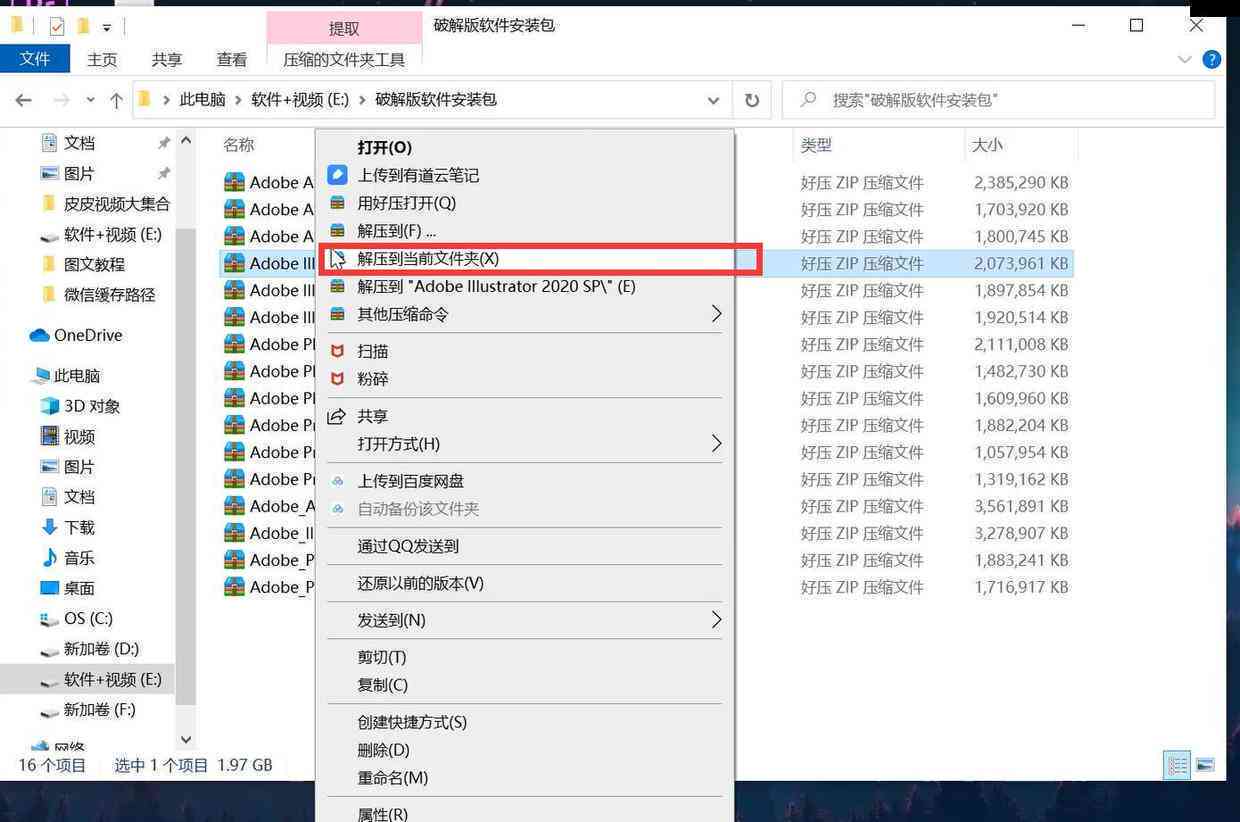Sort by 大小 column header
This screenshot has height=822, width=1240.
click(x=988, y=145)
